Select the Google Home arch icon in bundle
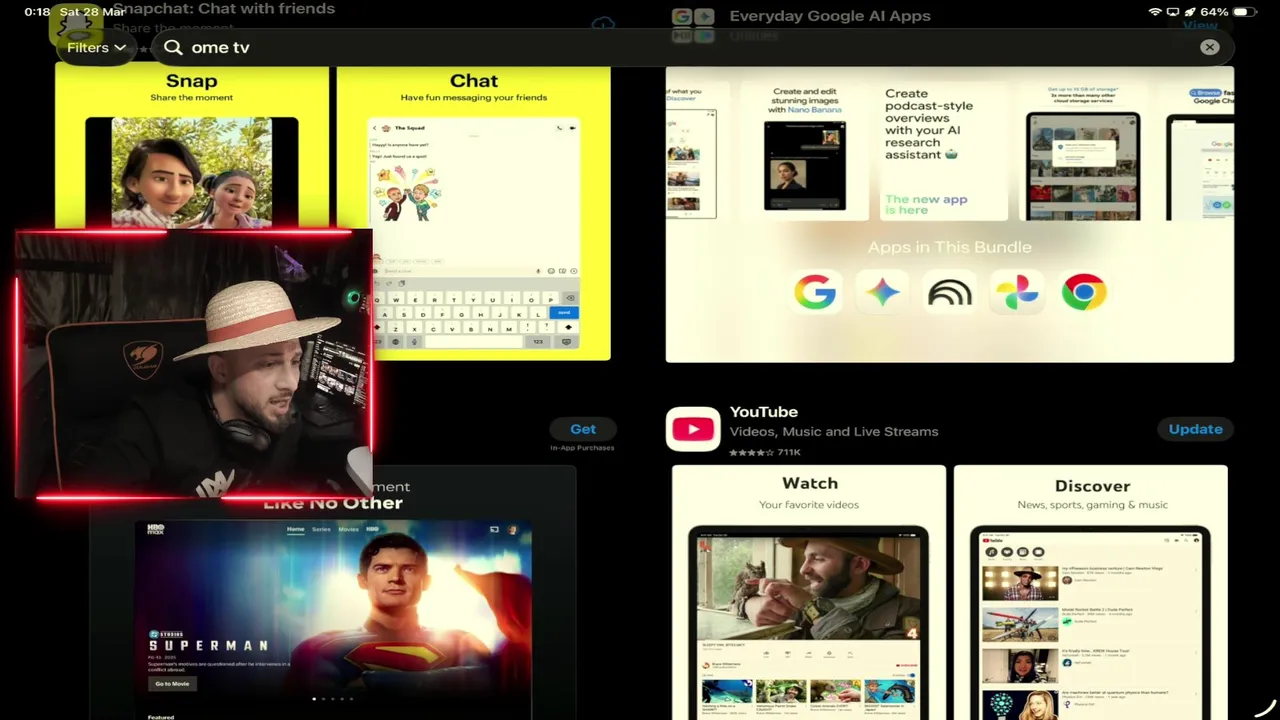The height and width of the screenshot is (720, 1280). point(949,293)
